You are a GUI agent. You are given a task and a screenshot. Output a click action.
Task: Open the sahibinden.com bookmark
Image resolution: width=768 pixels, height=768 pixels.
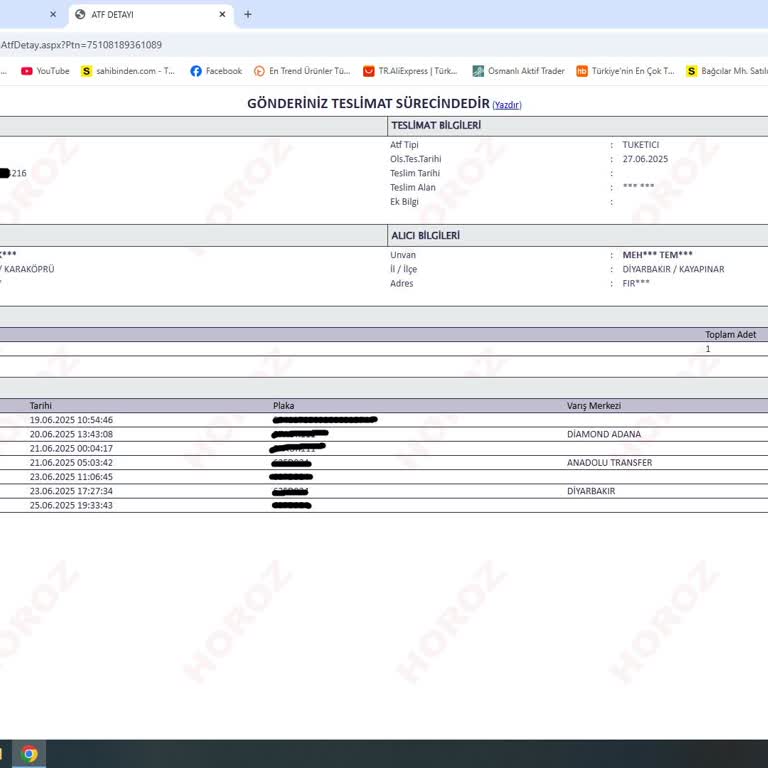[x=128, y=71]
